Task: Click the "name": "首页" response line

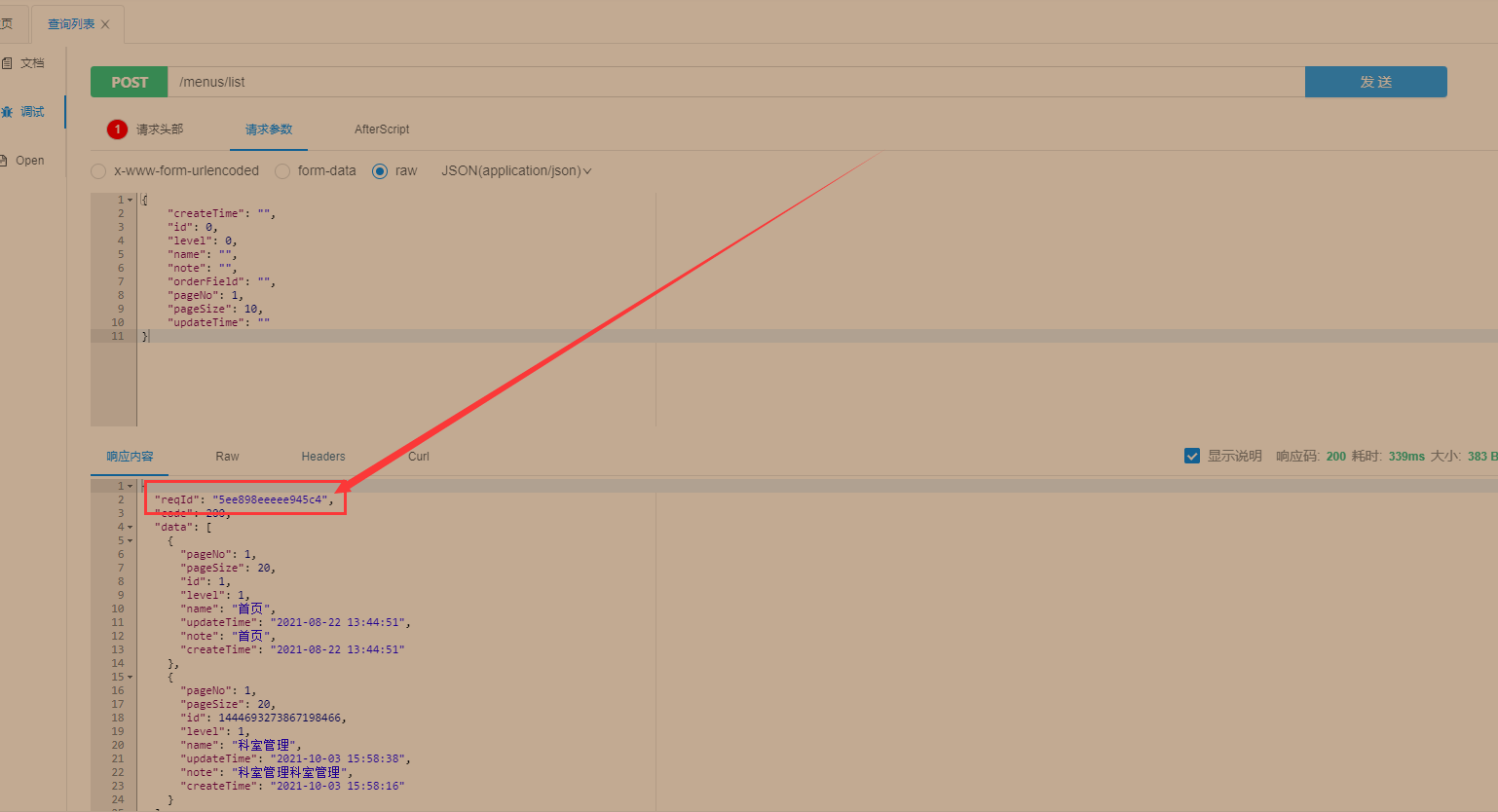Action: pos(228,609)
